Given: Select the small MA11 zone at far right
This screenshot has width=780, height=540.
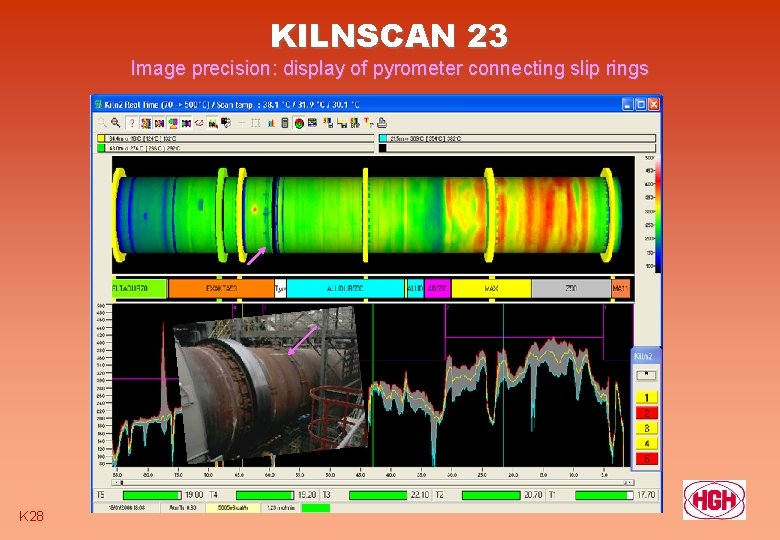Looking at the screenshot, I should [621, 288].
